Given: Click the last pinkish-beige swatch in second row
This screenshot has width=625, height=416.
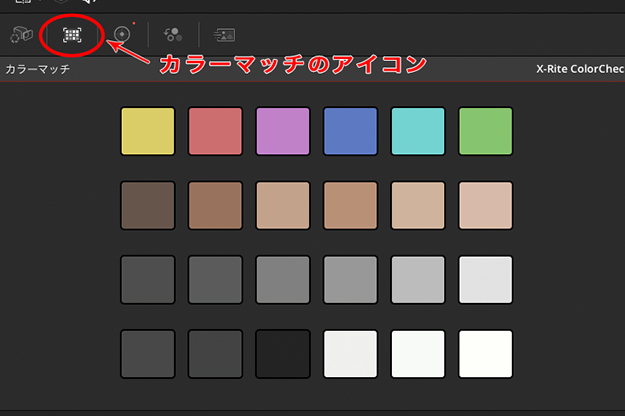Looking at the screenshot, I should click(485, 205).
